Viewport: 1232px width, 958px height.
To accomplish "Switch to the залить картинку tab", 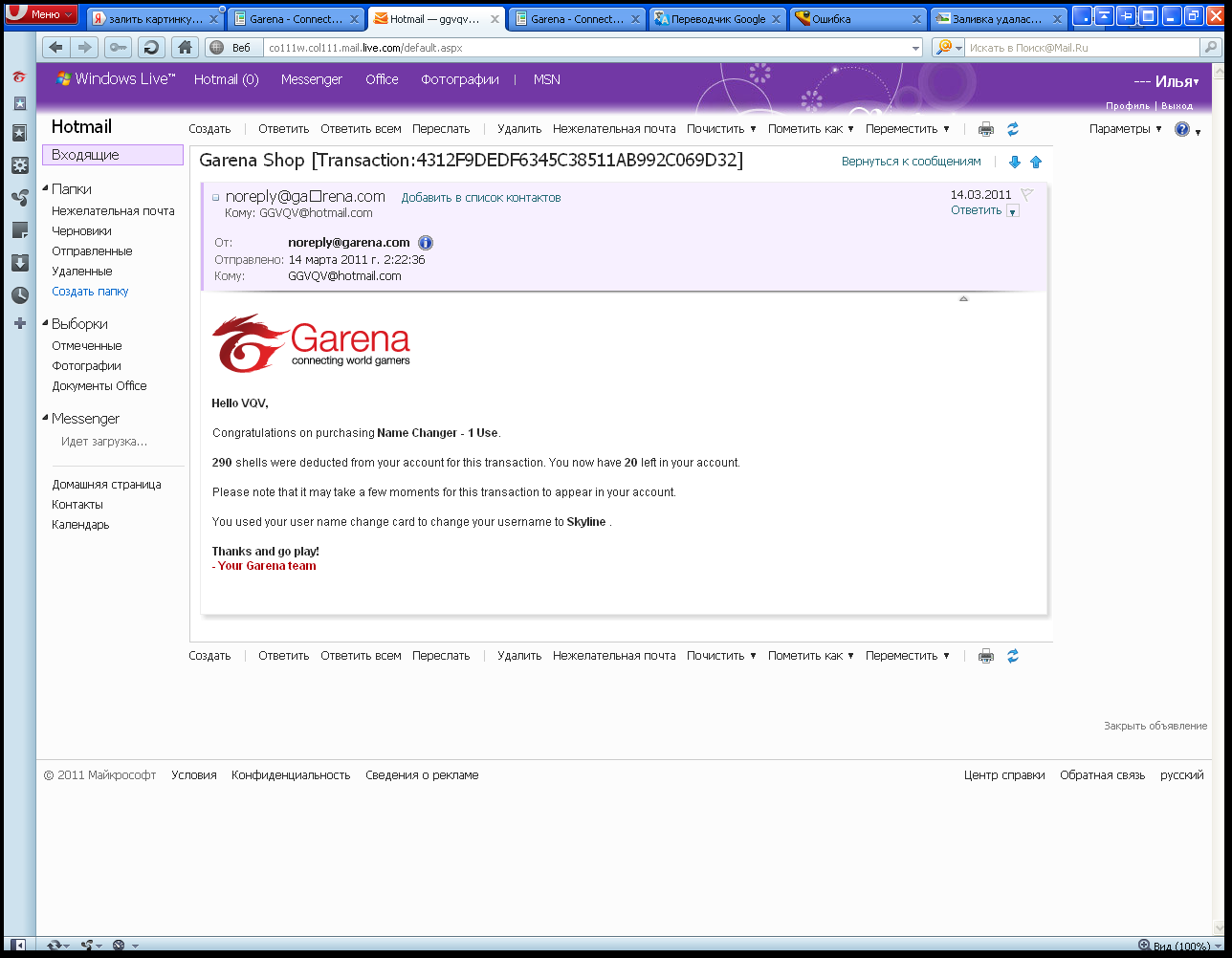I will 156,18.
